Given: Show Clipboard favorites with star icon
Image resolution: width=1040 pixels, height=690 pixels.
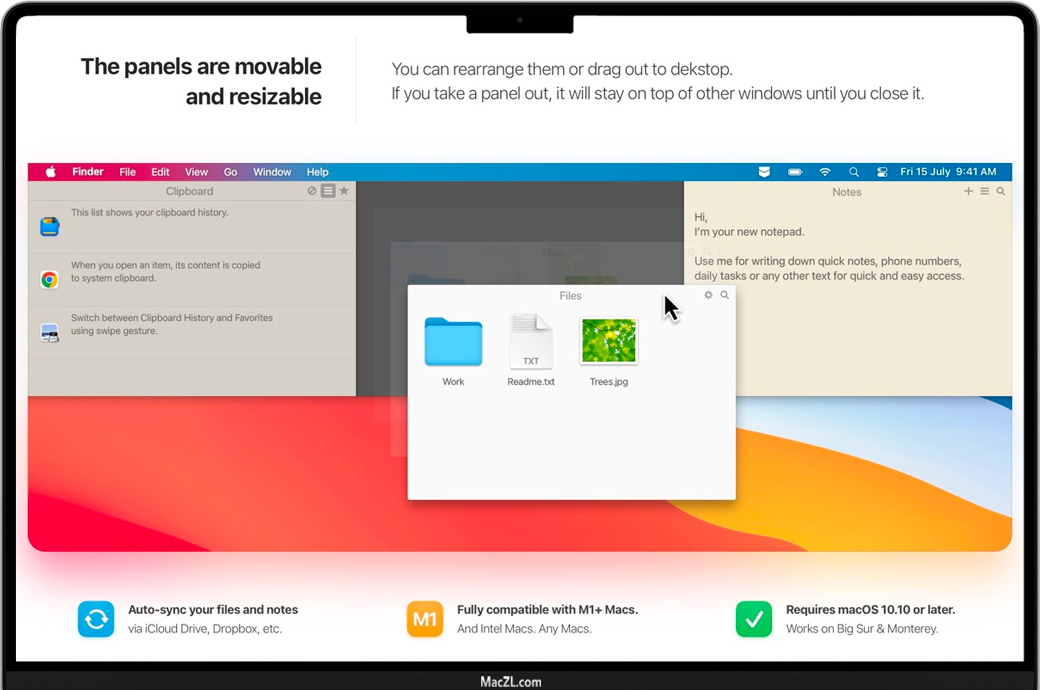Looking at the screenshot, I should (344, 191).
